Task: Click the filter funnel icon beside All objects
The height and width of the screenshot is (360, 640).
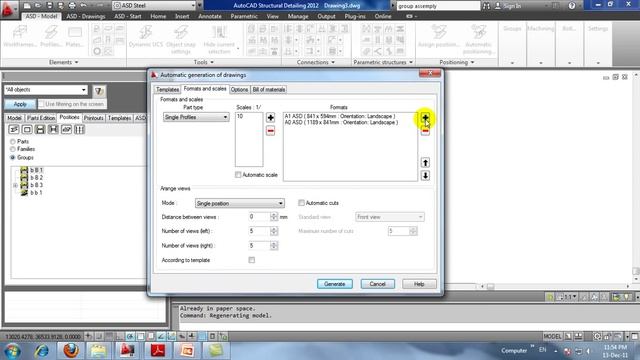Action: pos(99,91)
